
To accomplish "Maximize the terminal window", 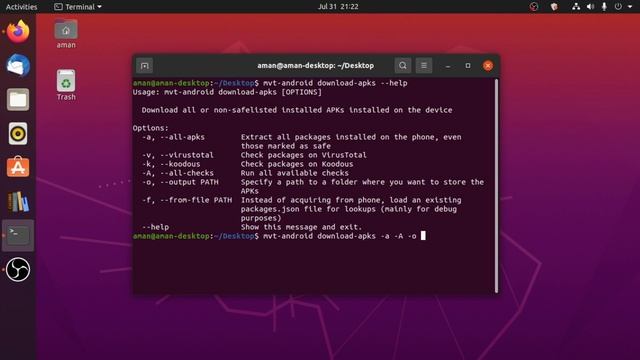I will pos(468,66).
